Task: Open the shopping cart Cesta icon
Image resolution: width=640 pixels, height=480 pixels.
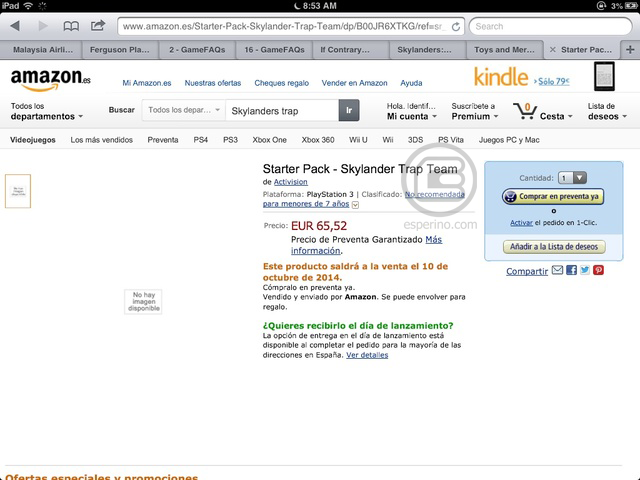Action: (x=524, y=110)
